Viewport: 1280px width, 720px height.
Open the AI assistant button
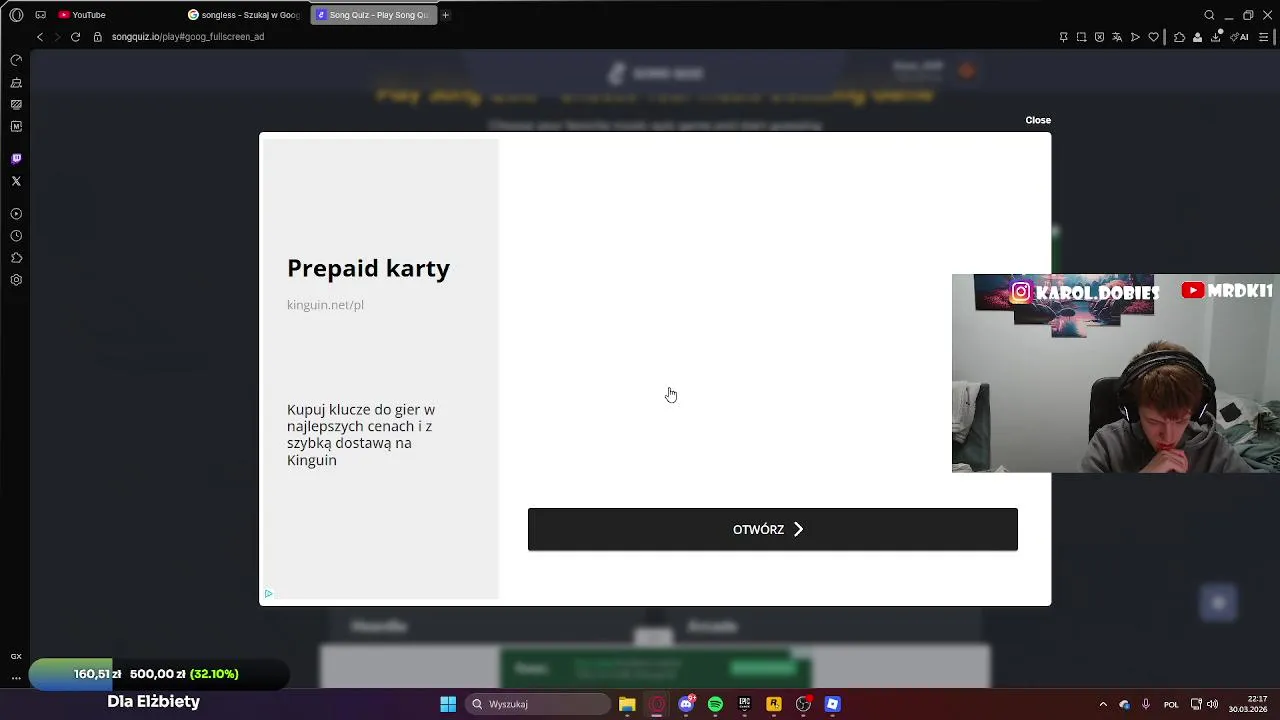point(1241,37)
